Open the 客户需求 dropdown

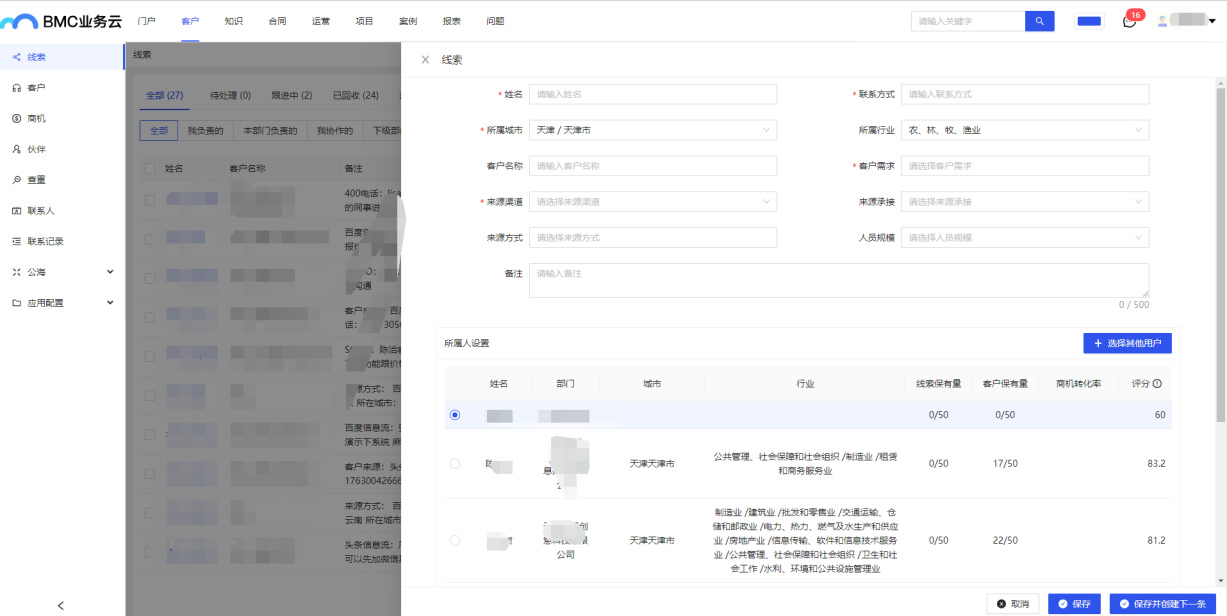(1025, 166)
